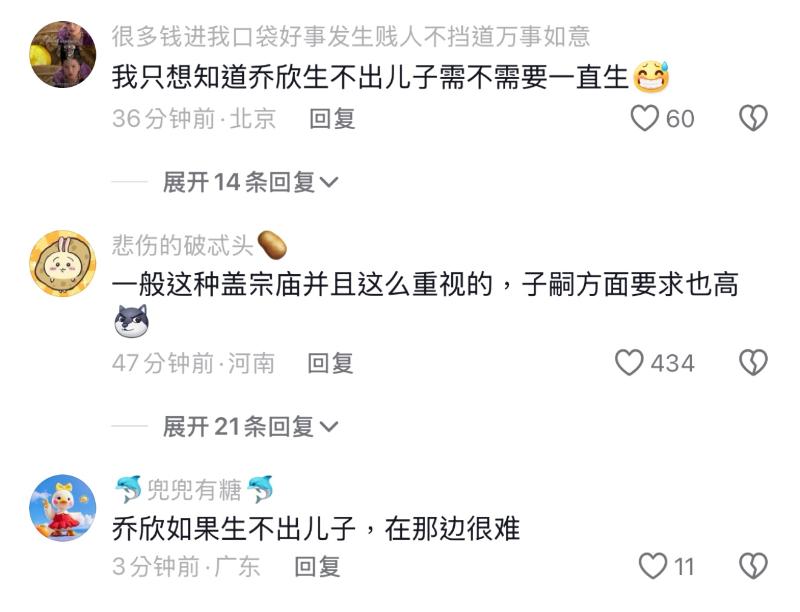Open the rabbit potato avatar profile
Image resolution: width=800 pixels, height=612 pixels.
pos(63,264)
